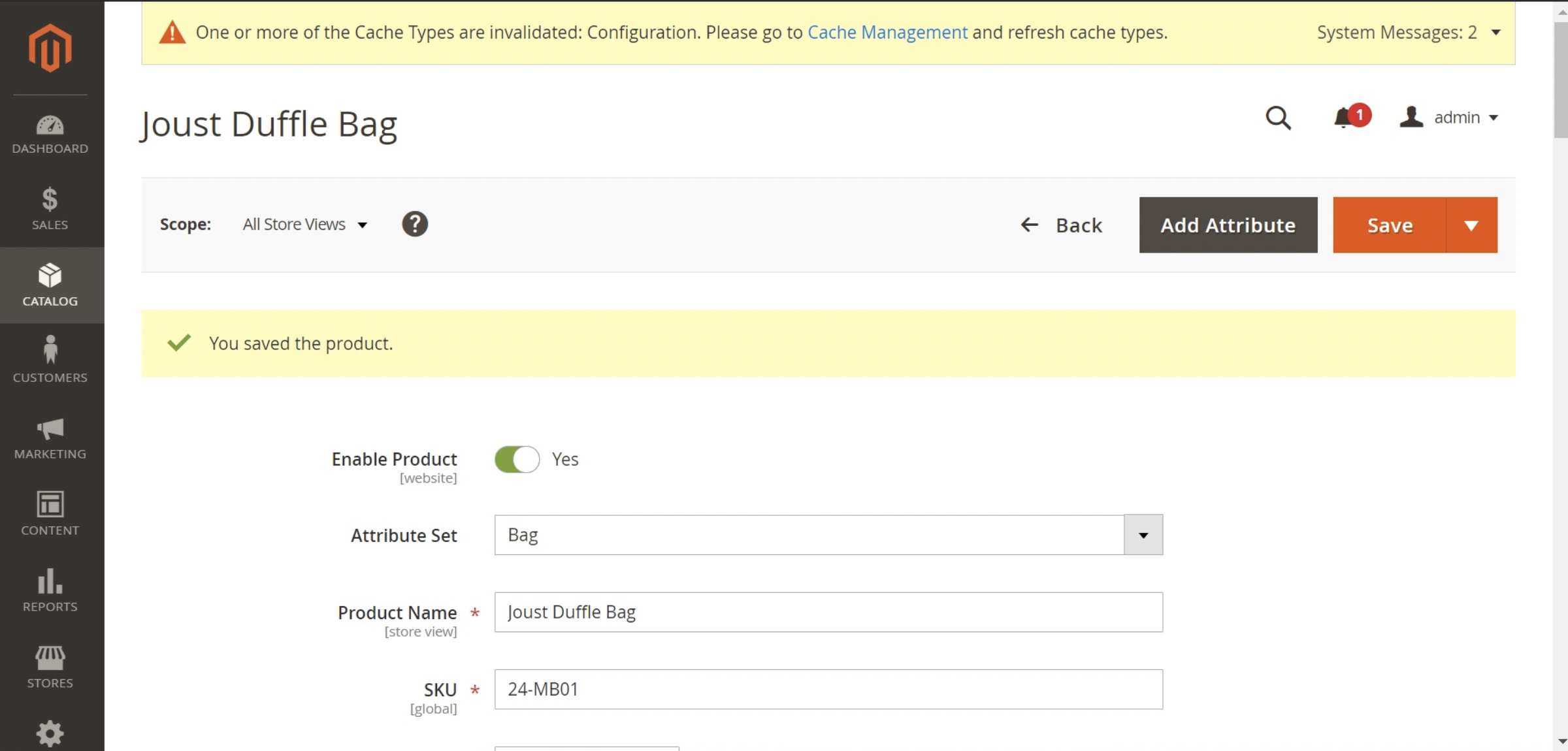
Task: Open the Catalog menu
Action: tap(50, 285)
